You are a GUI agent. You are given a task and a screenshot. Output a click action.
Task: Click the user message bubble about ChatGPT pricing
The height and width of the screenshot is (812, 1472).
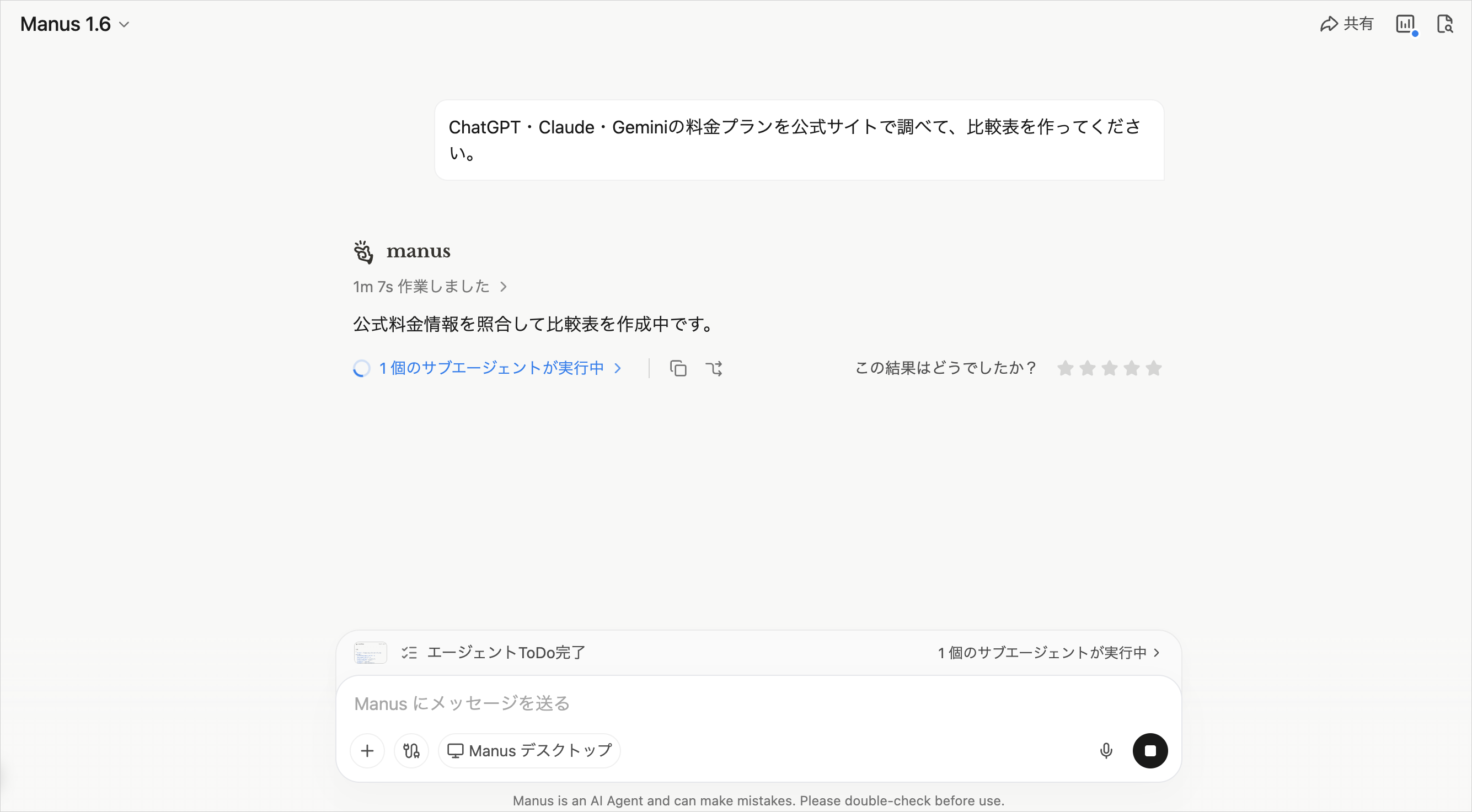[799, 140]
